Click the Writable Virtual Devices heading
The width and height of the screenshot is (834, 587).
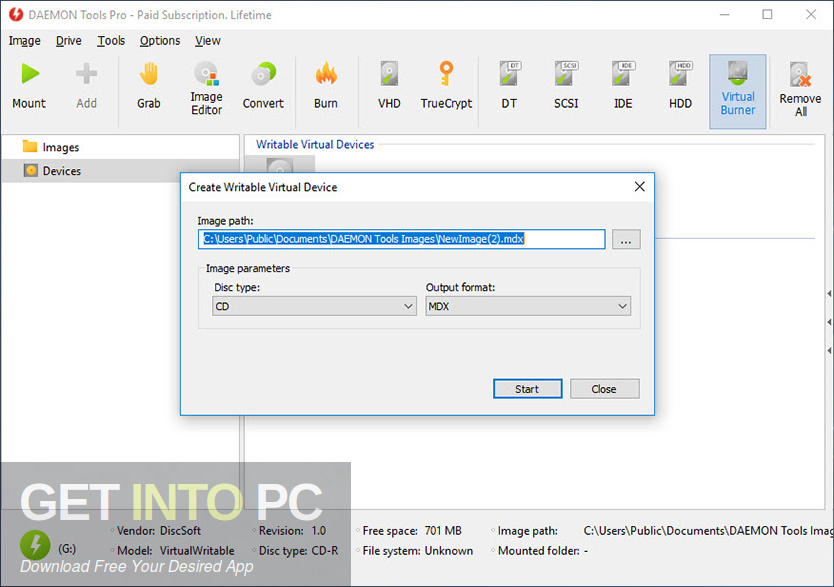click(x=315, y=145)
